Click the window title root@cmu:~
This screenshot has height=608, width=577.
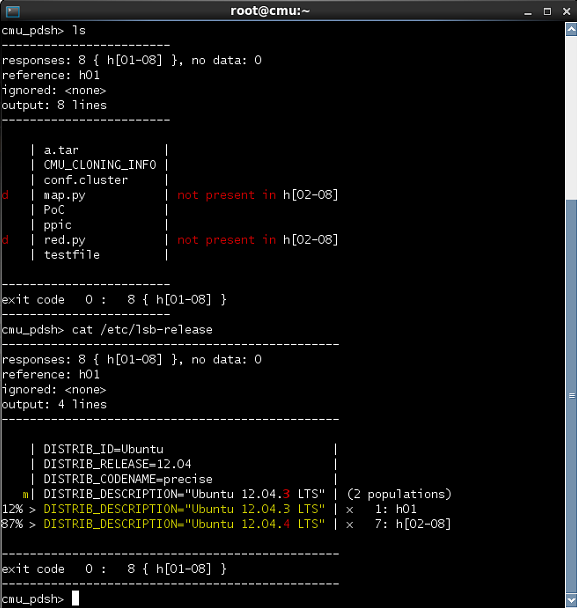tap(270, 11)
